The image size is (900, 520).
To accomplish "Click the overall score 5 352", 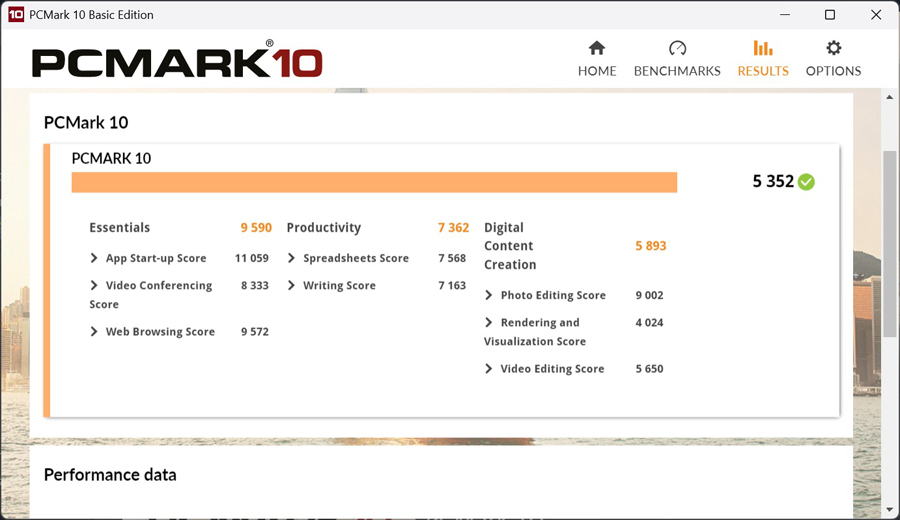I will [773, 181].
